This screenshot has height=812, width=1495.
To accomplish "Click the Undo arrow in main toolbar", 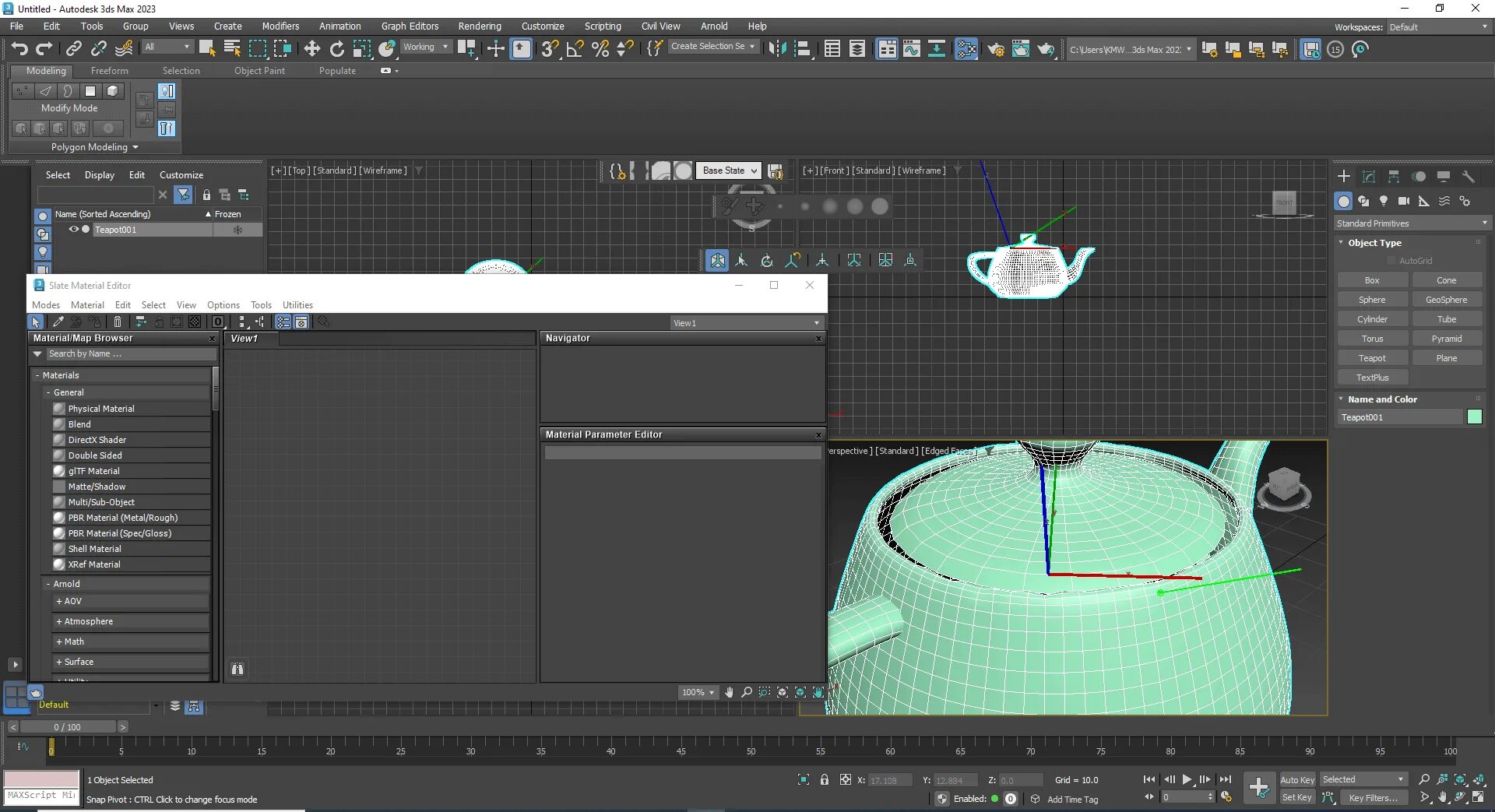I will click(19, 49).
